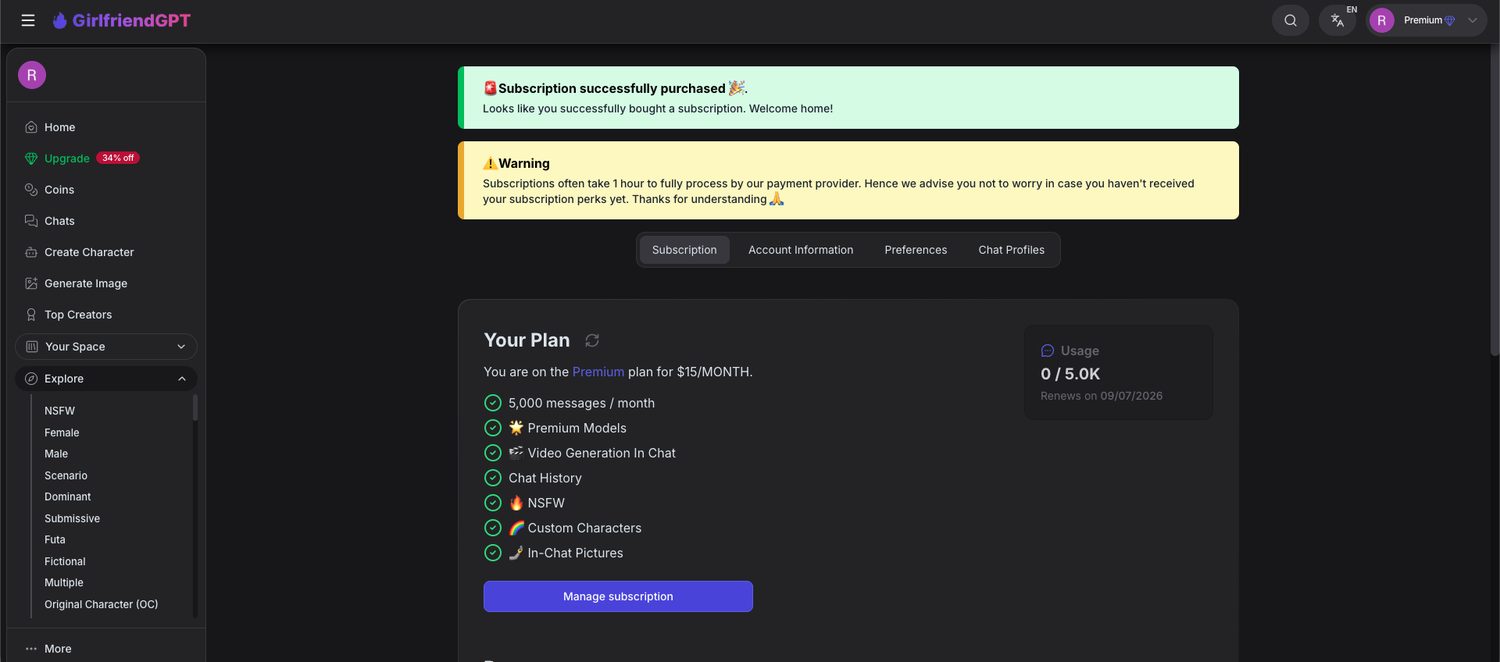The height and width of the screenshot is (662, 1500).
Task: Open the search icon button
Action: [x=1290, y=20]
